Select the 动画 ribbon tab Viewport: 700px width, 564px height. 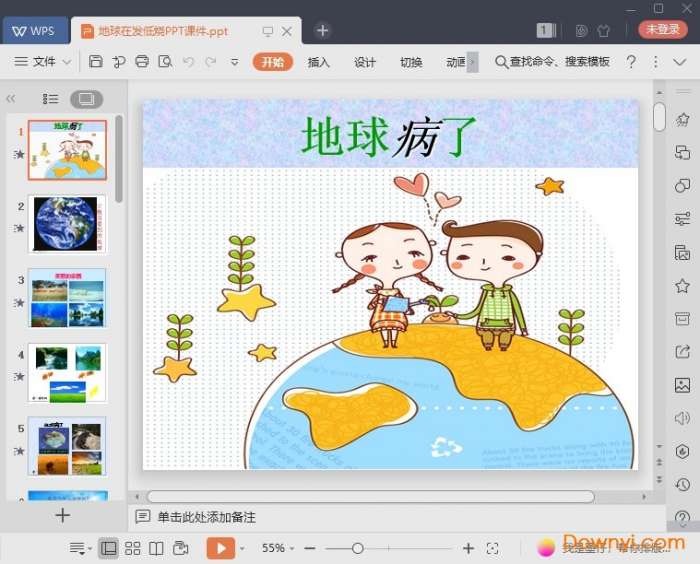coord(456,62)
